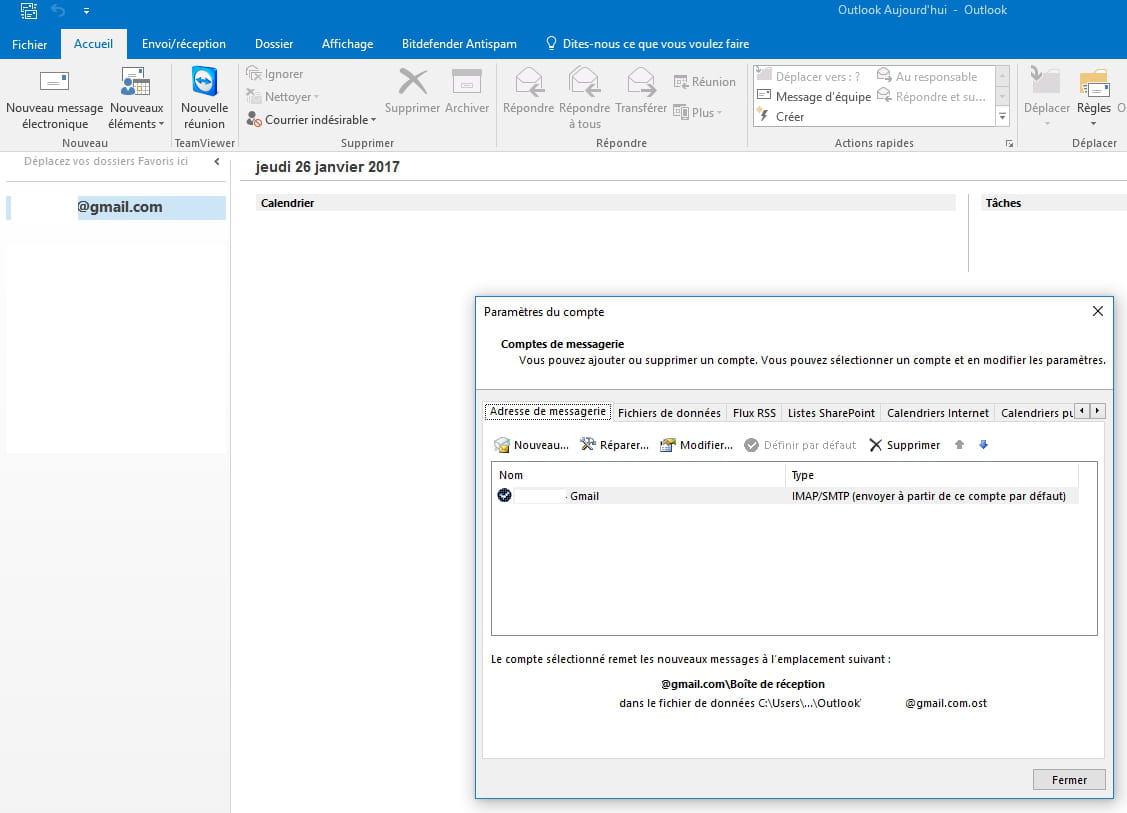Move account up with arrow icon
The image size is (1127, 813).
pos(959,445)
